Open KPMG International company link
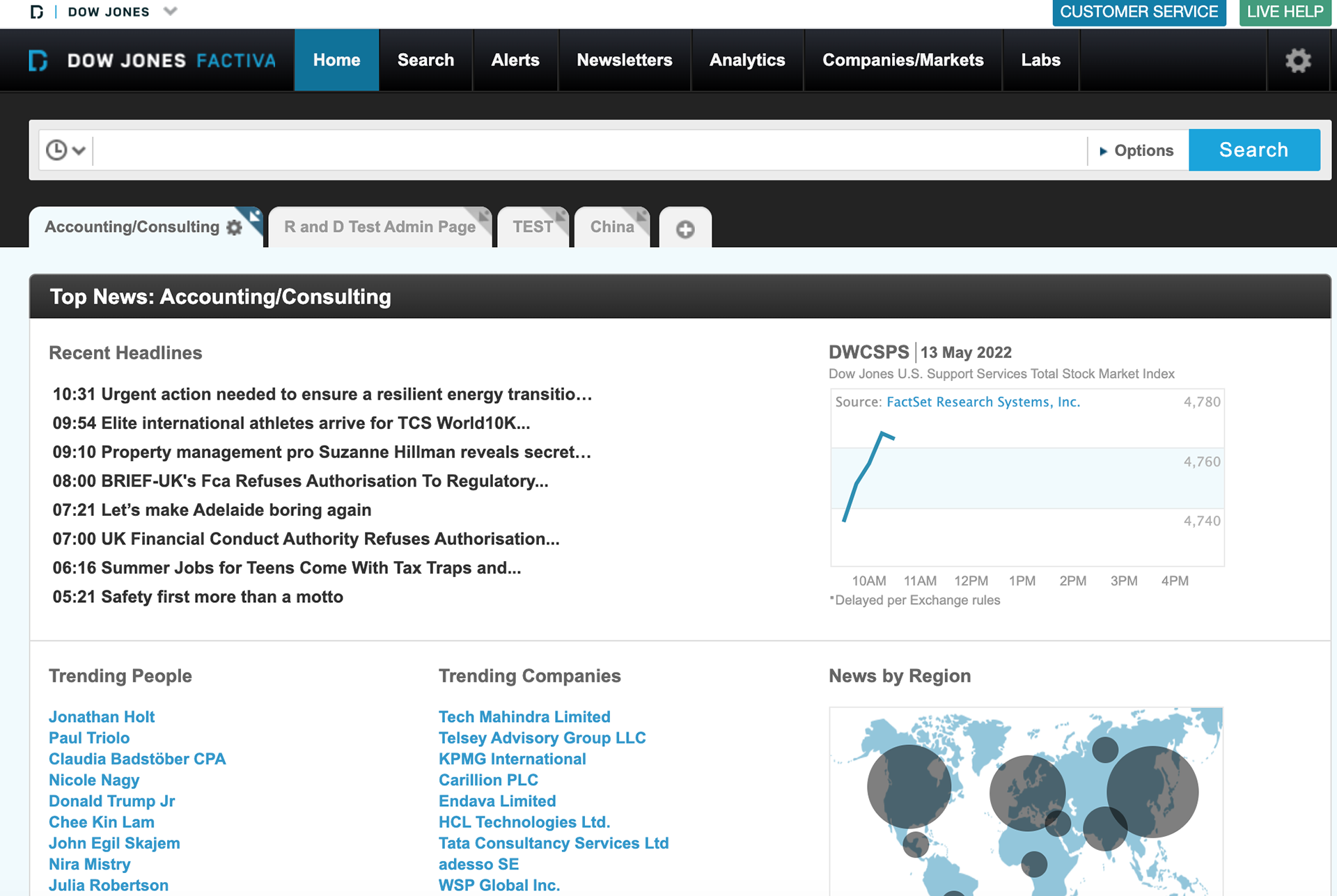1337x896 pixels. pos(513,759)
